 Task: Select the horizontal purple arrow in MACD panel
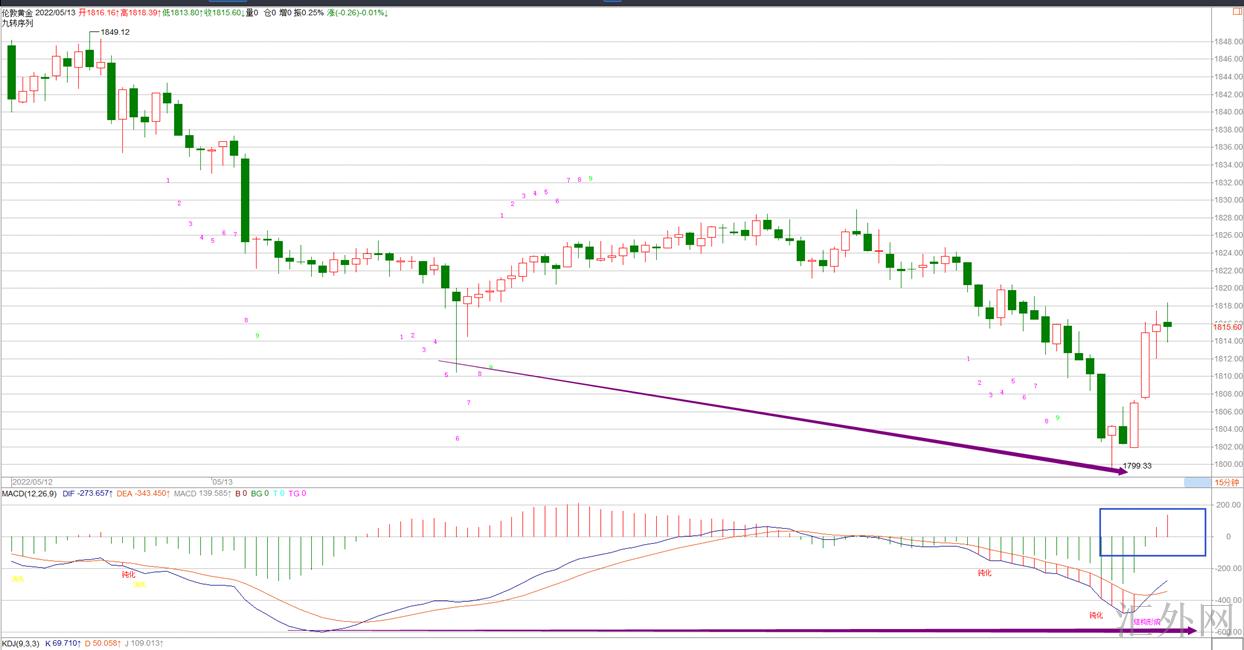pyautogui.click(x=740, y=631)
